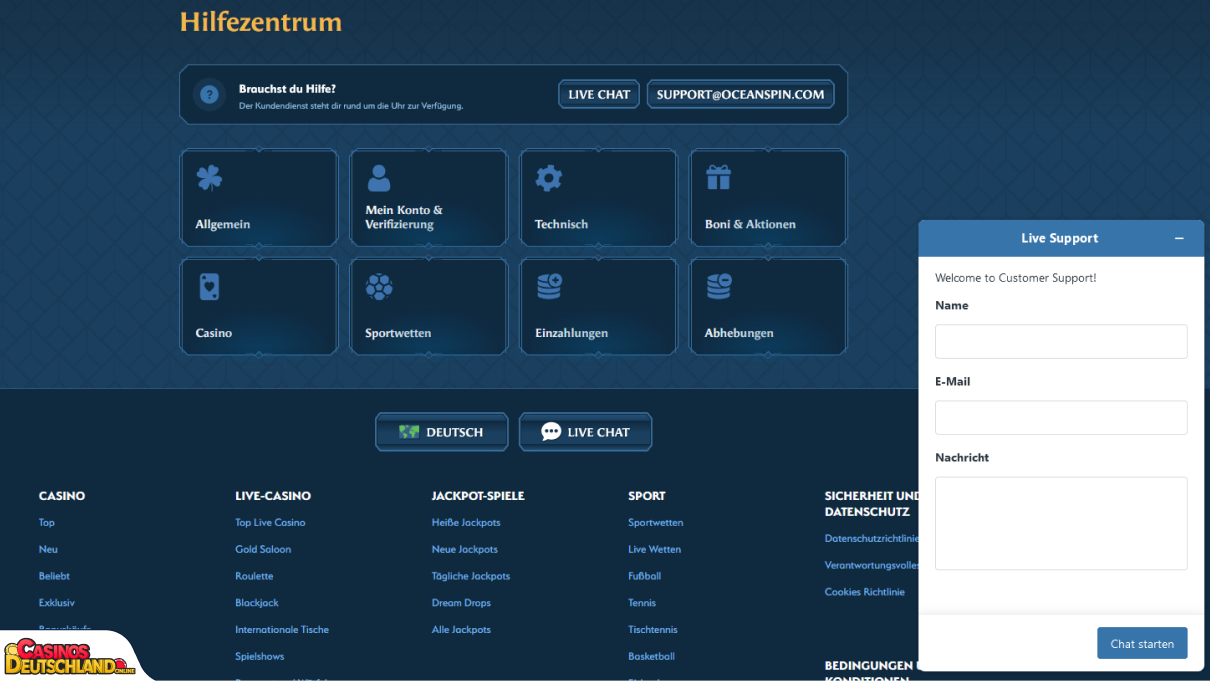The width and height of the screenshot is (1210, 681).
Task: Open the Datenschutzrichtlinie footer link
Action: pyautogui.click(x=871, y=538)
